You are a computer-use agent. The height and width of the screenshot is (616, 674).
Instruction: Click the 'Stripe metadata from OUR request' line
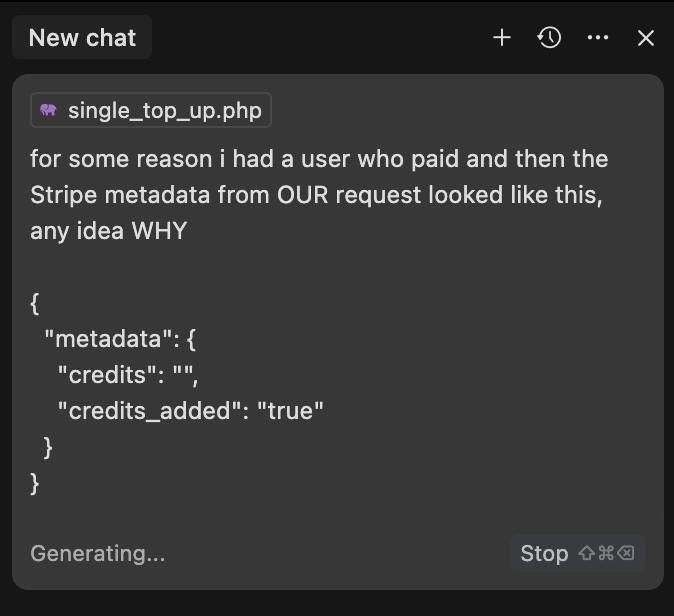coord(316,195)
